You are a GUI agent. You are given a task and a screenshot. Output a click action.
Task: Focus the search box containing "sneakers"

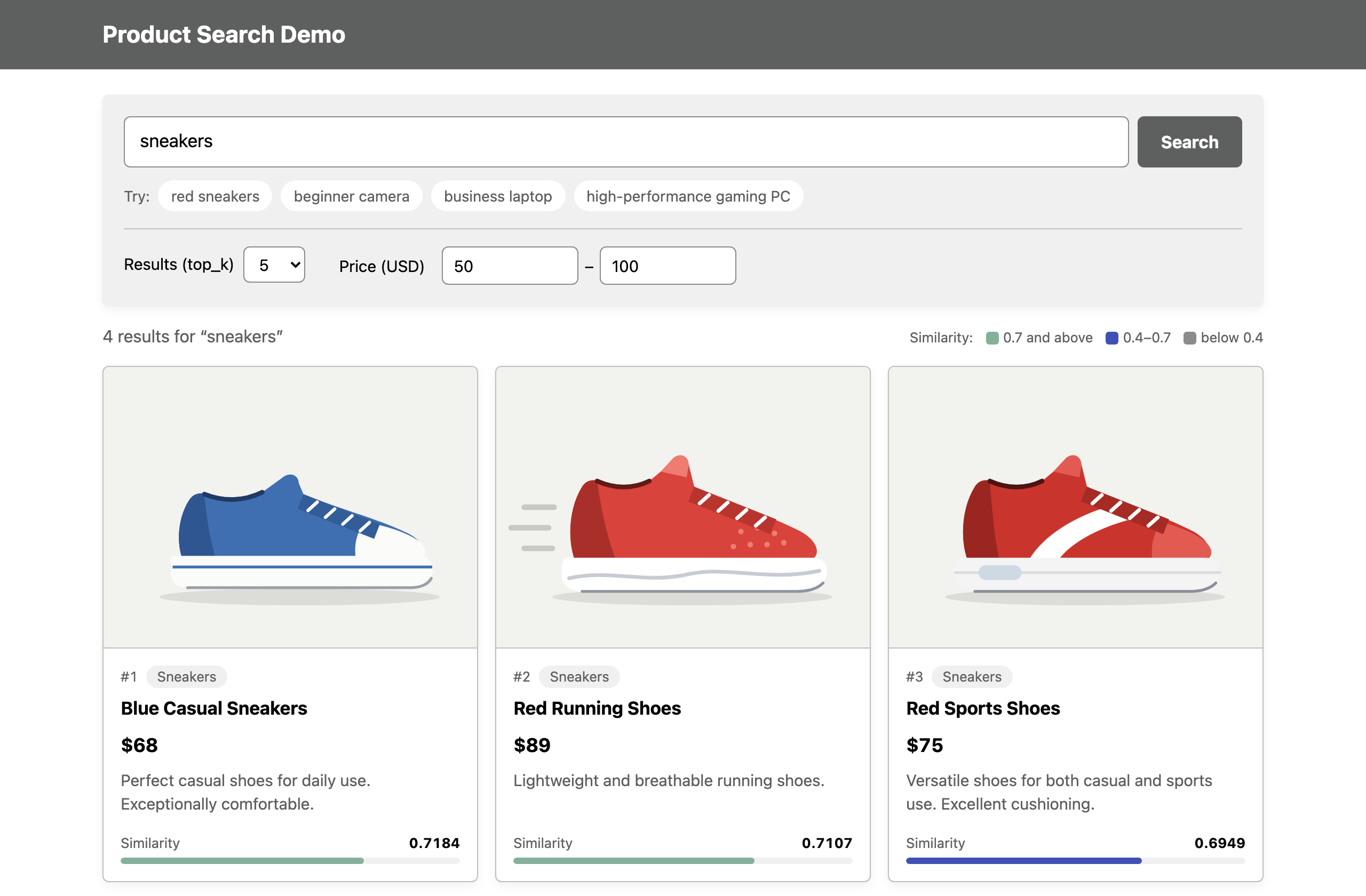coord(626,142)
